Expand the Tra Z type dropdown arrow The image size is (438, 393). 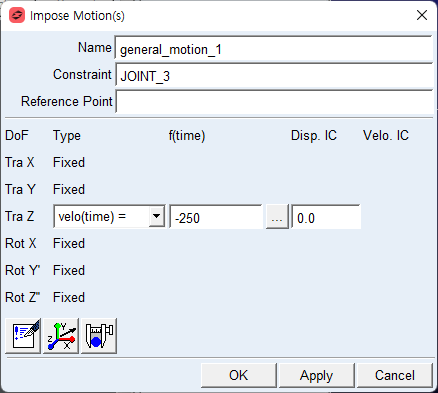156,216
